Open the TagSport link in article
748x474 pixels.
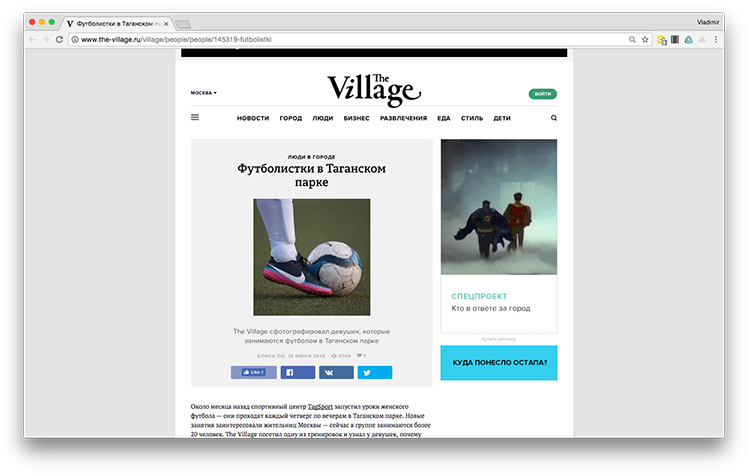click(320, 407)
